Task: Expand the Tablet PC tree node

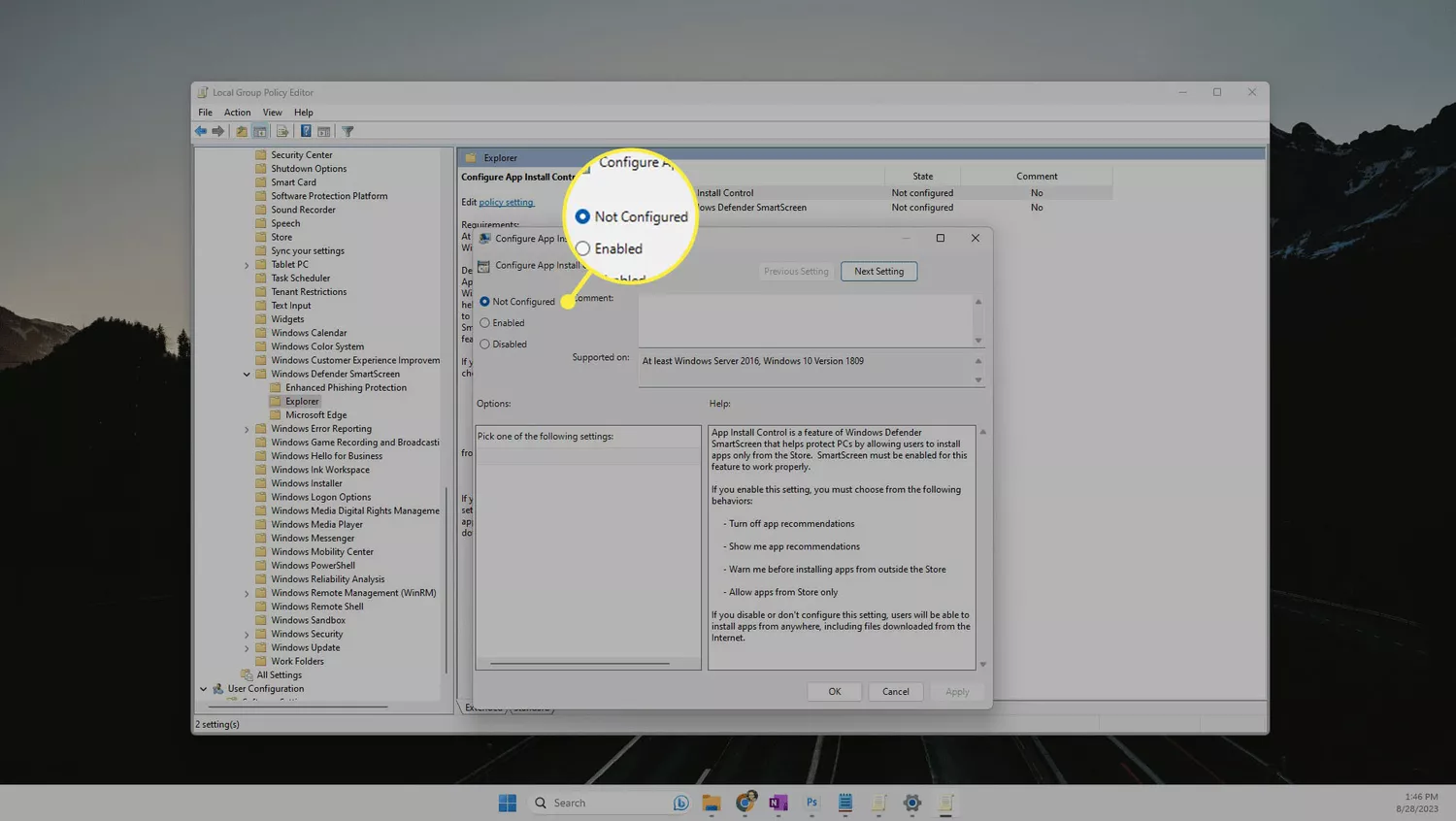Action: [x=247, y=265]
